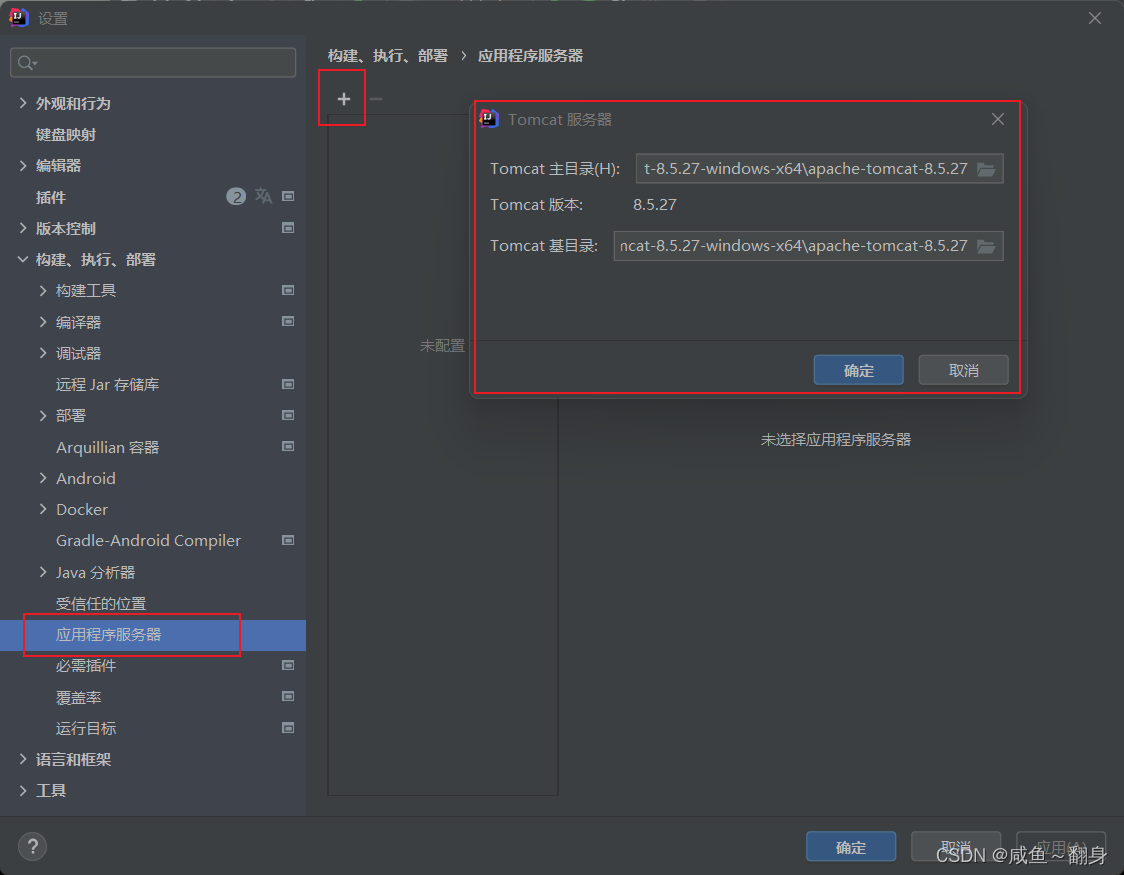Viewport: 1124px width, 875px height.
Task: Expand the Java 分析器 node
Action: coord(43,572)
